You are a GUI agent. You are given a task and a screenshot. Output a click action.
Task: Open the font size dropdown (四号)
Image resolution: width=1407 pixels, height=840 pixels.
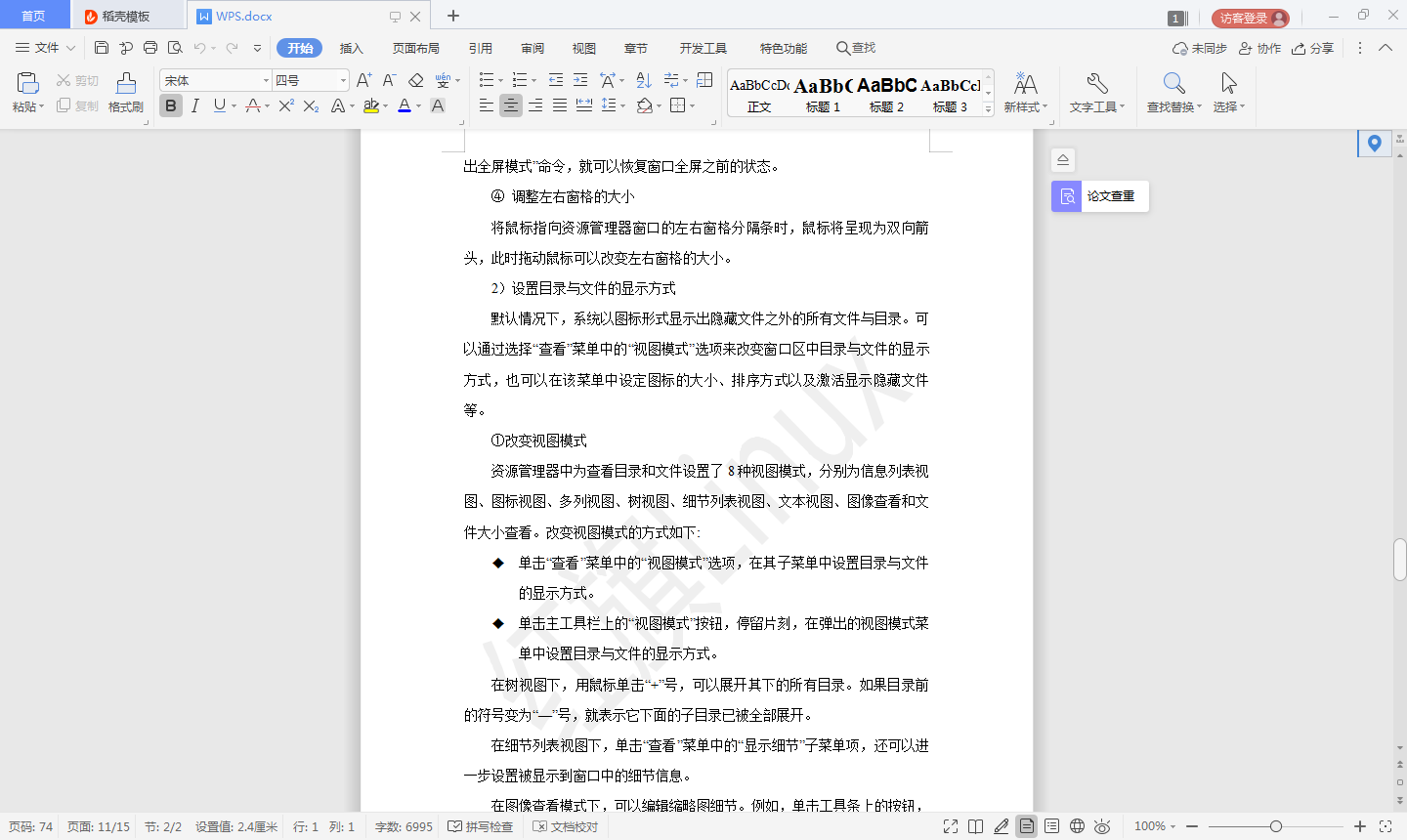[x=343, y=80]
